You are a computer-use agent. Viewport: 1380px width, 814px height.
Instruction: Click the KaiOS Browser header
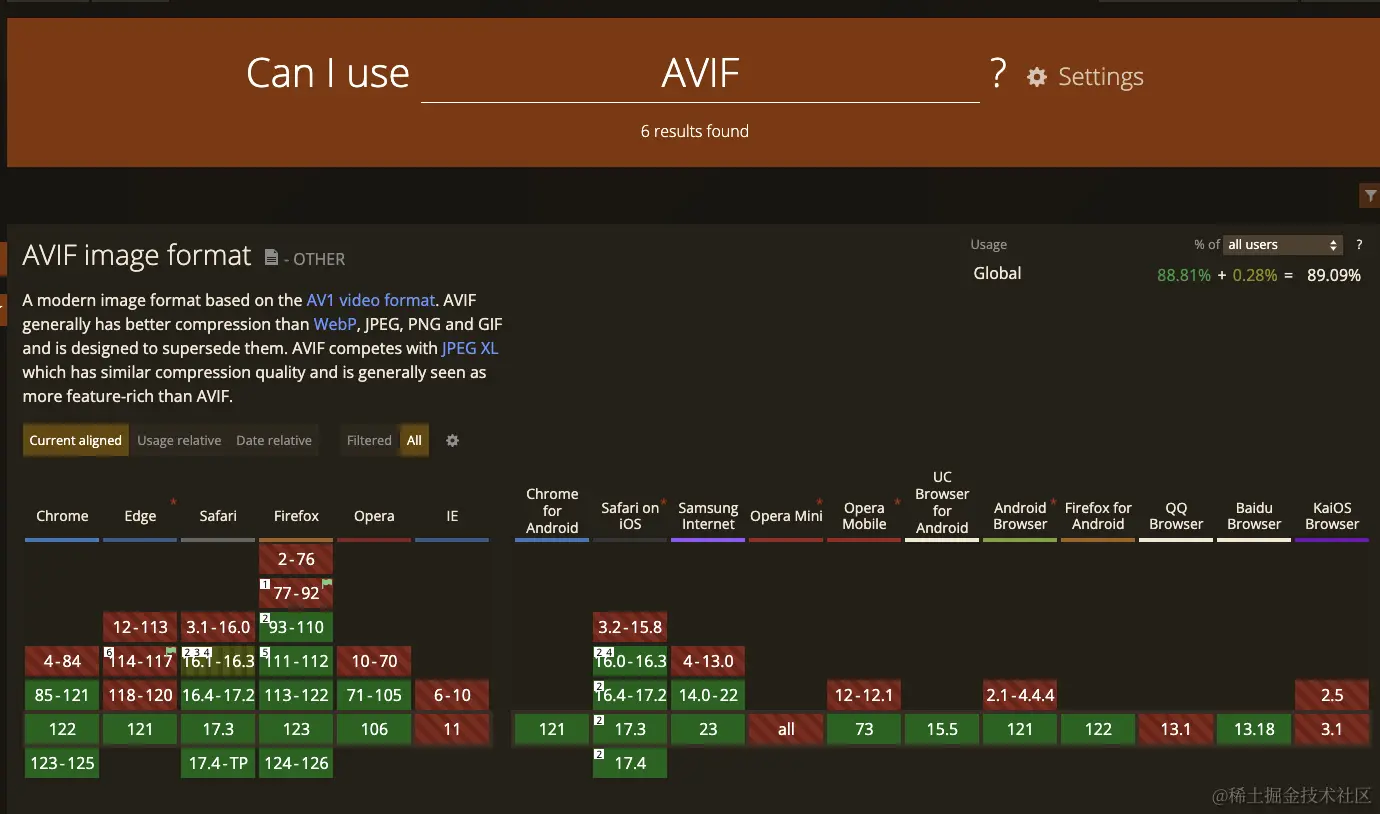[x=1332, y=516]
